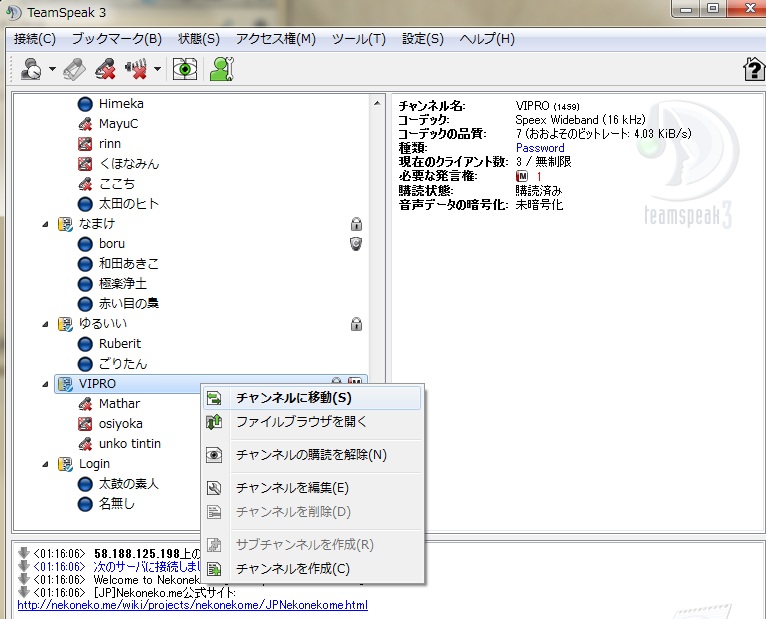Mute speakers using the toolbar icon
This screenshot has height=619, width=766.
tap(137, 69)
